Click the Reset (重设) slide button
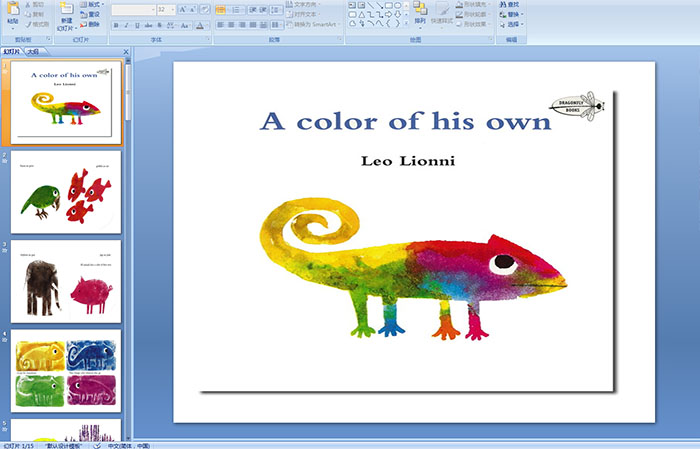700x449 pixels. pos(90,14)
